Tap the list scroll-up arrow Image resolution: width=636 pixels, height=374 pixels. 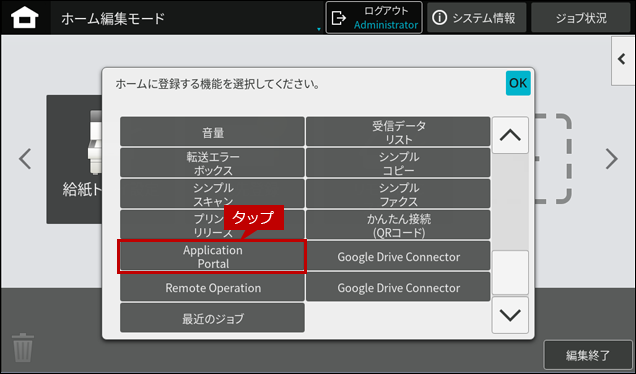point(510,135)
